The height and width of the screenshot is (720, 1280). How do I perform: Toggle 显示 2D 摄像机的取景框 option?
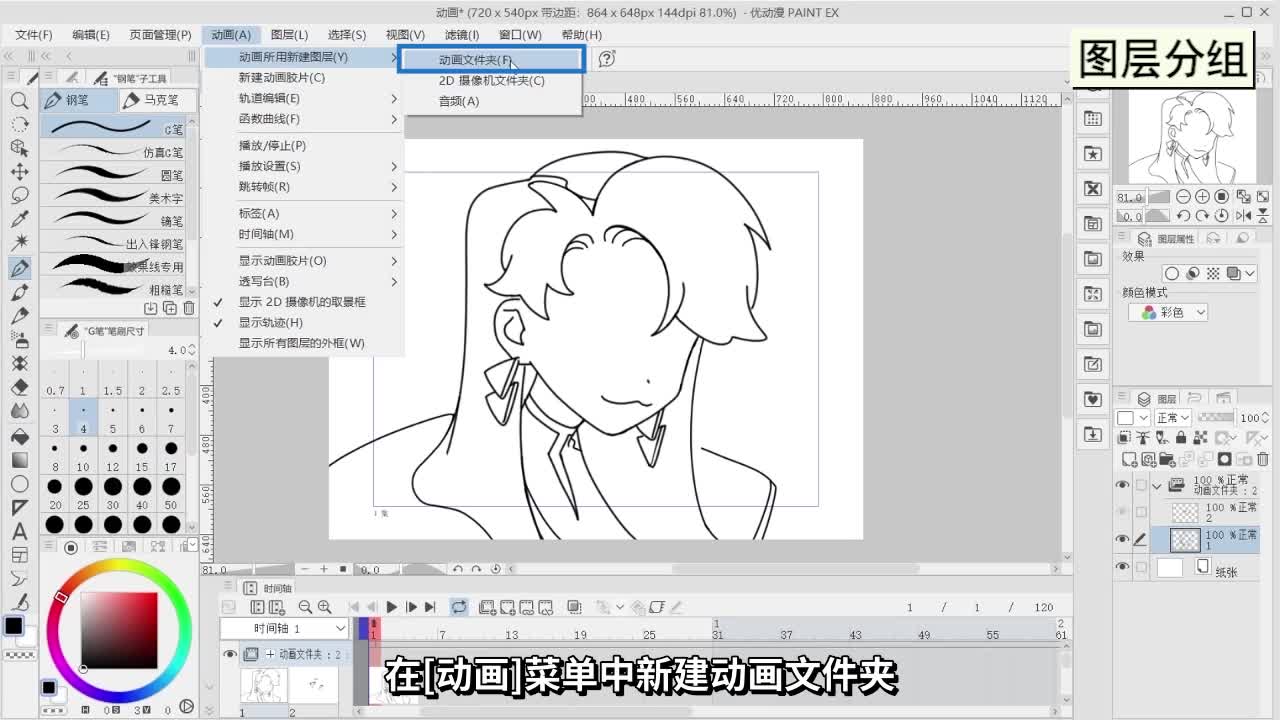pyautogui.click(x=302, y=301)
